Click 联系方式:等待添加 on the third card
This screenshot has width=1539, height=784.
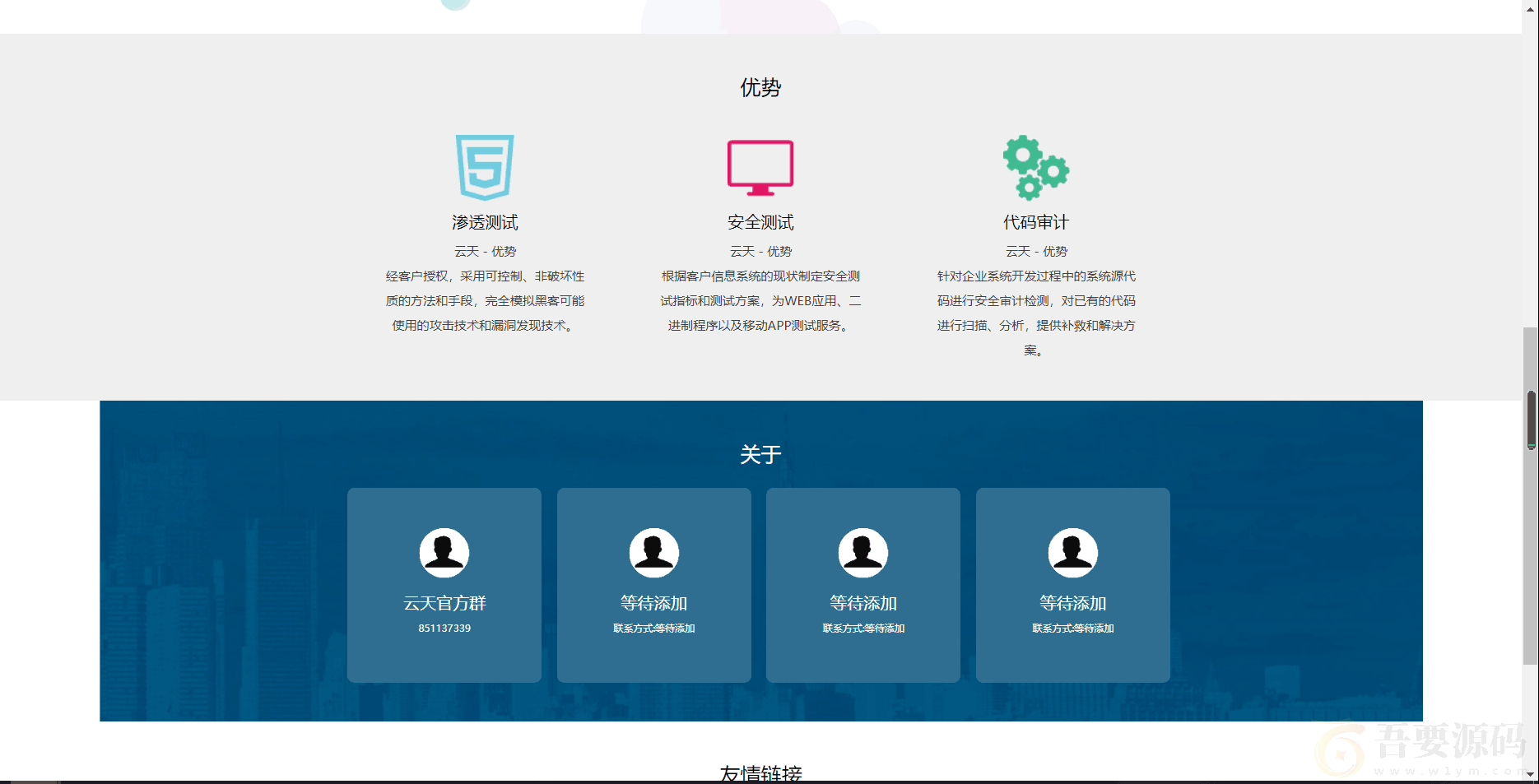[863, 629]
